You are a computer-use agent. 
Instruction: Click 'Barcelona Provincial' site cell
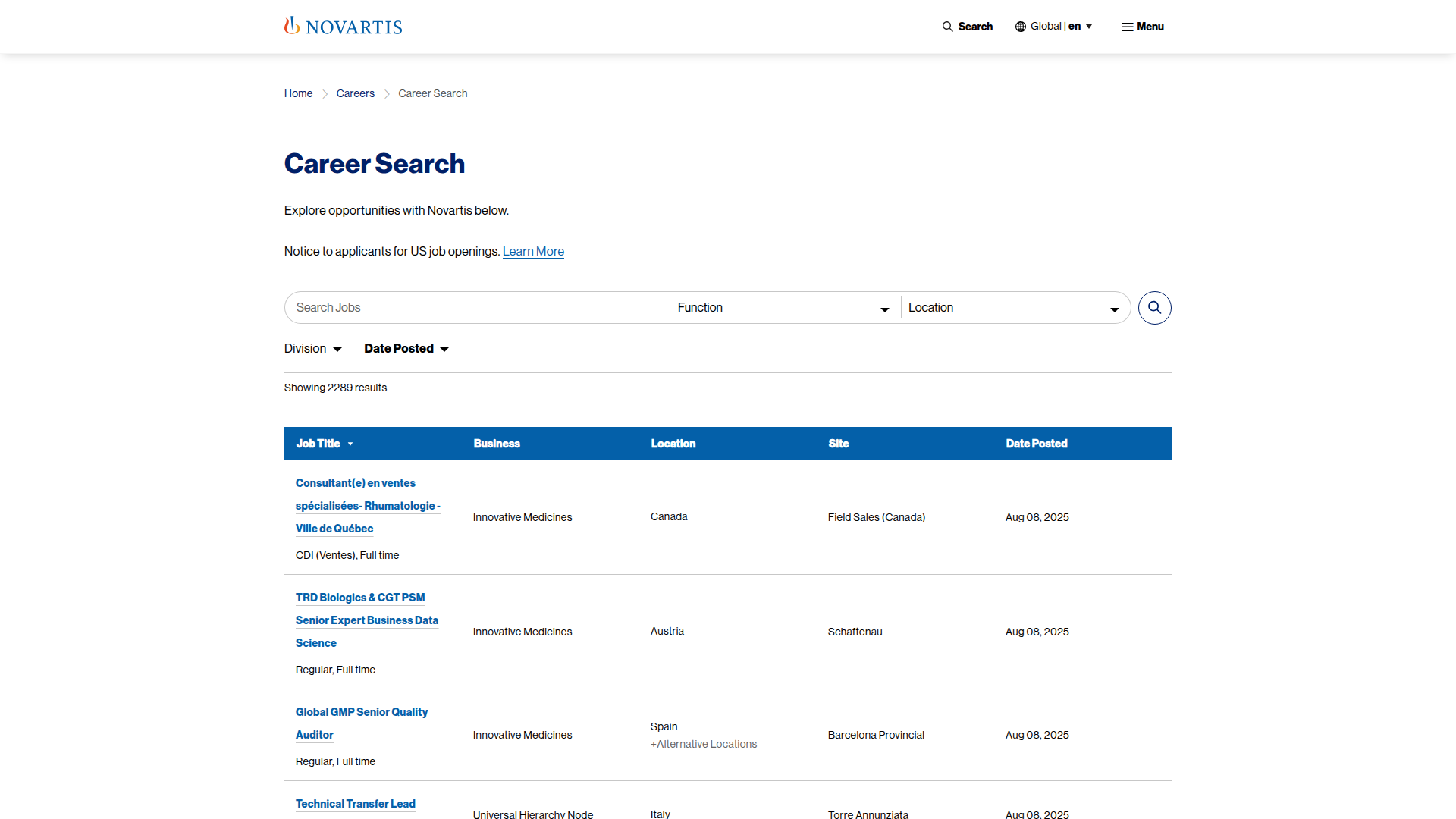point(876,736)
